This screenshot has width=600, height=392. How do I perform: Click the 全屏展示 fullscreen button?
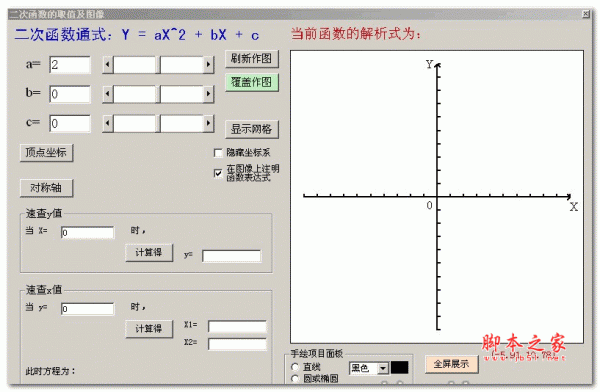coord(451,364)
